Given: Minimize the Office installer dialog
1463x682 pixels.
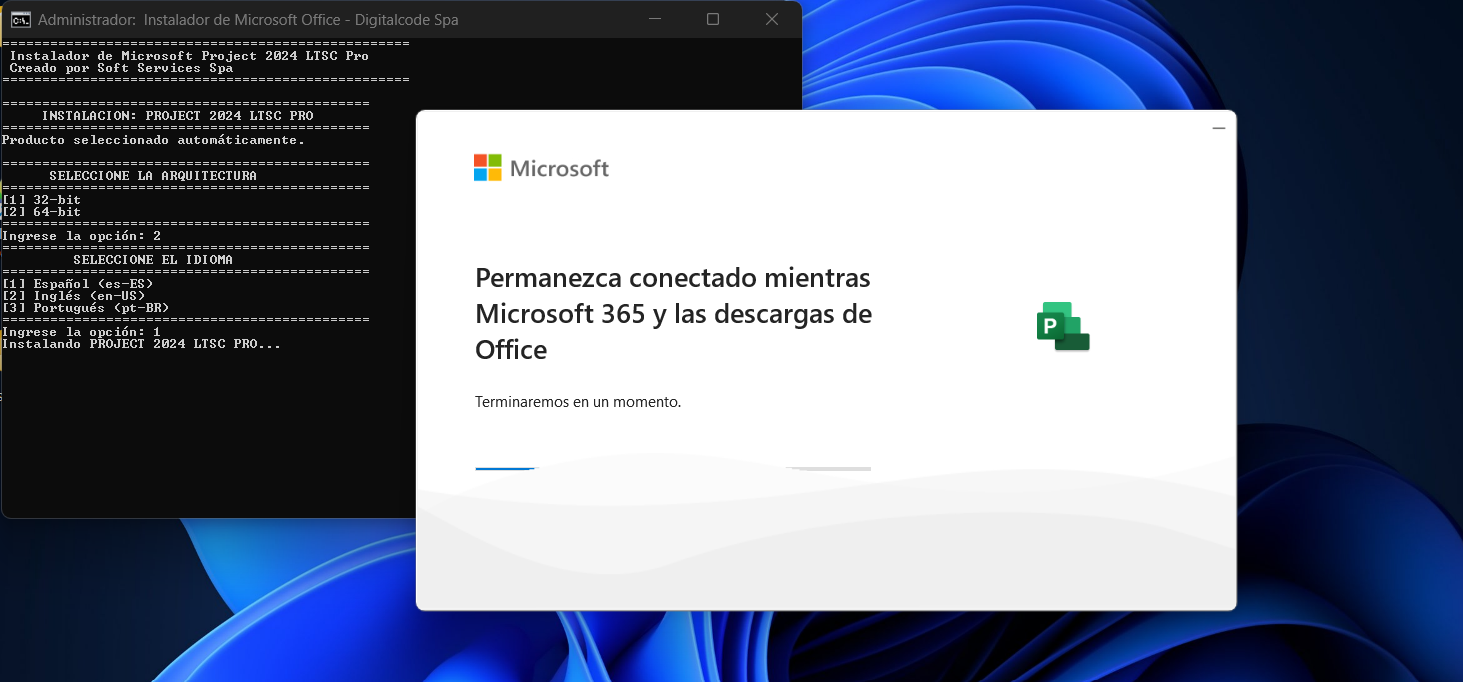Looking at the screenshot, I should pyautogui.click(x=1218, y=129).
